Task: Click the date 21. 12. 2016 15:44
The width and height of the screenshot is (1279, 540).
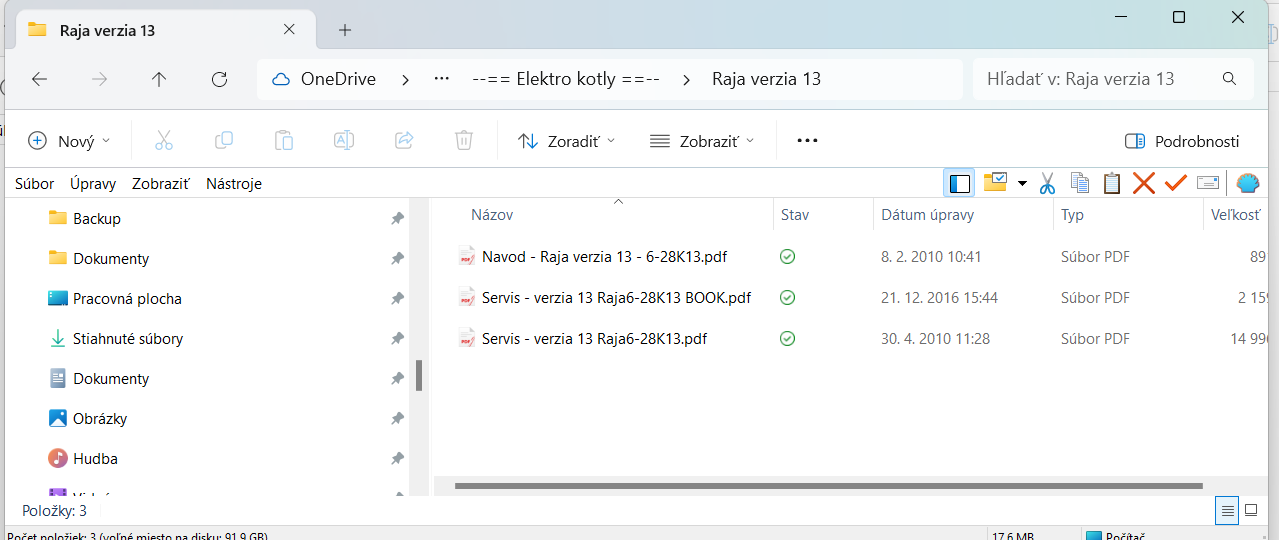Action: [x=939, y=297]
